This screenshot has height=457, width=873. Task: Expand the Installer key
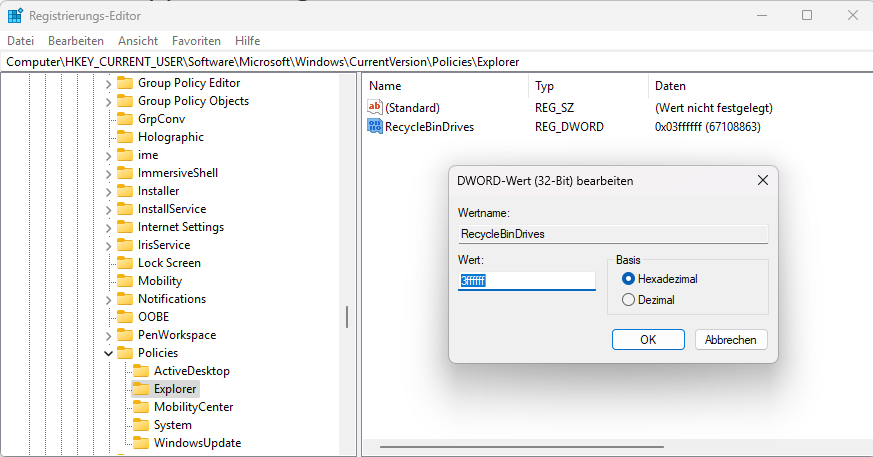coord(109,192)
